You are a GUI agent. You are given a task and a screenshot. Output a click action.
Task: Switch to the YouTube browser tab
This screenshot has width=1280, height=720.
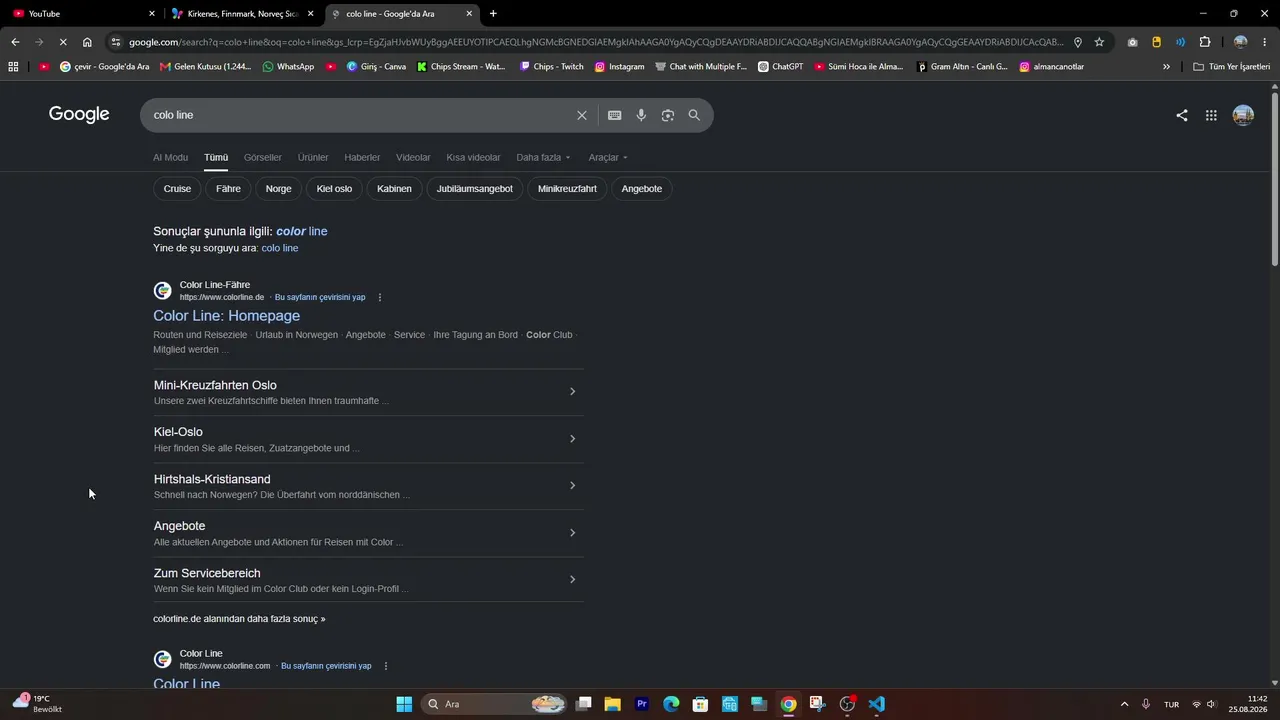[x=83, y=14]
